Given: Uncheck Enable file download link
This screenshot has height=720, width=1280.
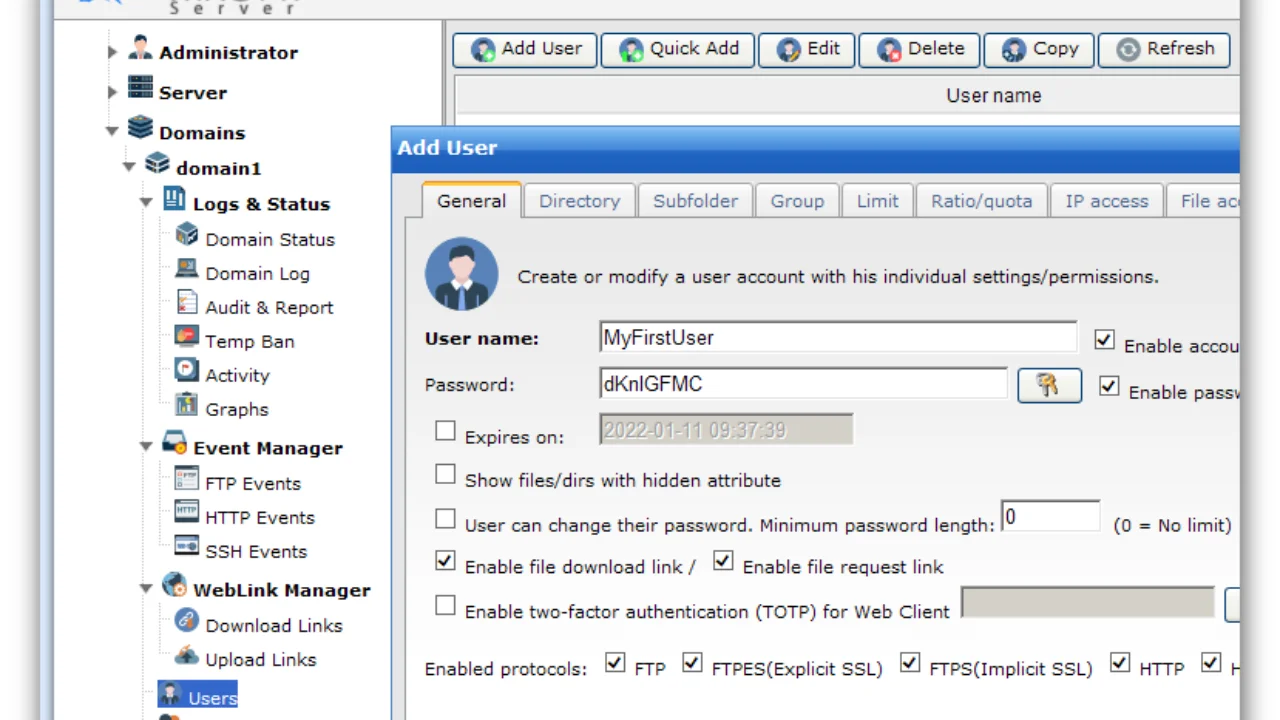Looking at the screenshot, I should 445,561.
